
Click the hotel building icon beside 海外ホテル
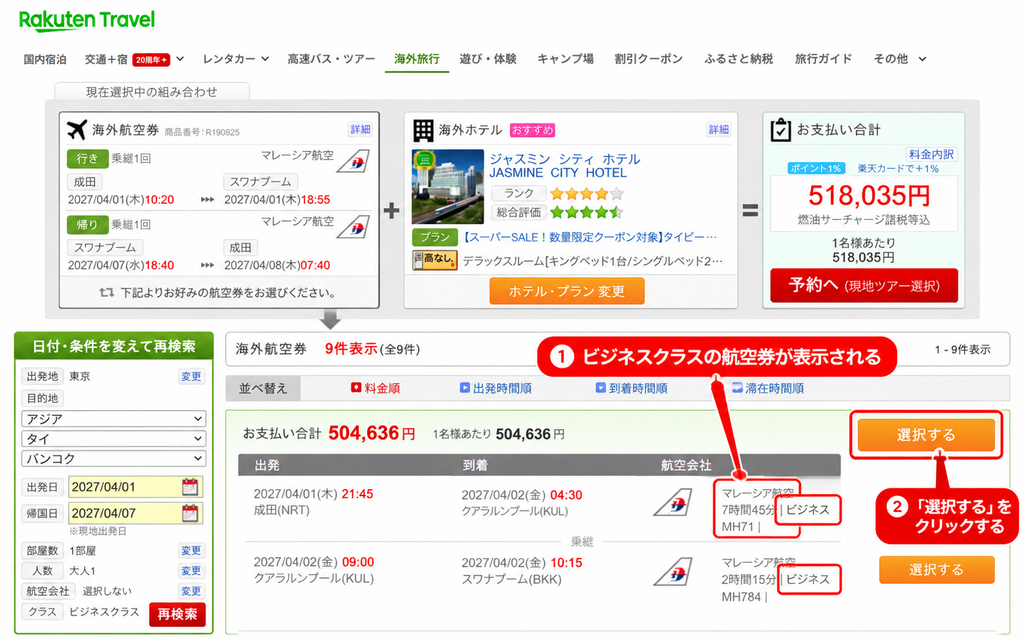click(423, 131)
